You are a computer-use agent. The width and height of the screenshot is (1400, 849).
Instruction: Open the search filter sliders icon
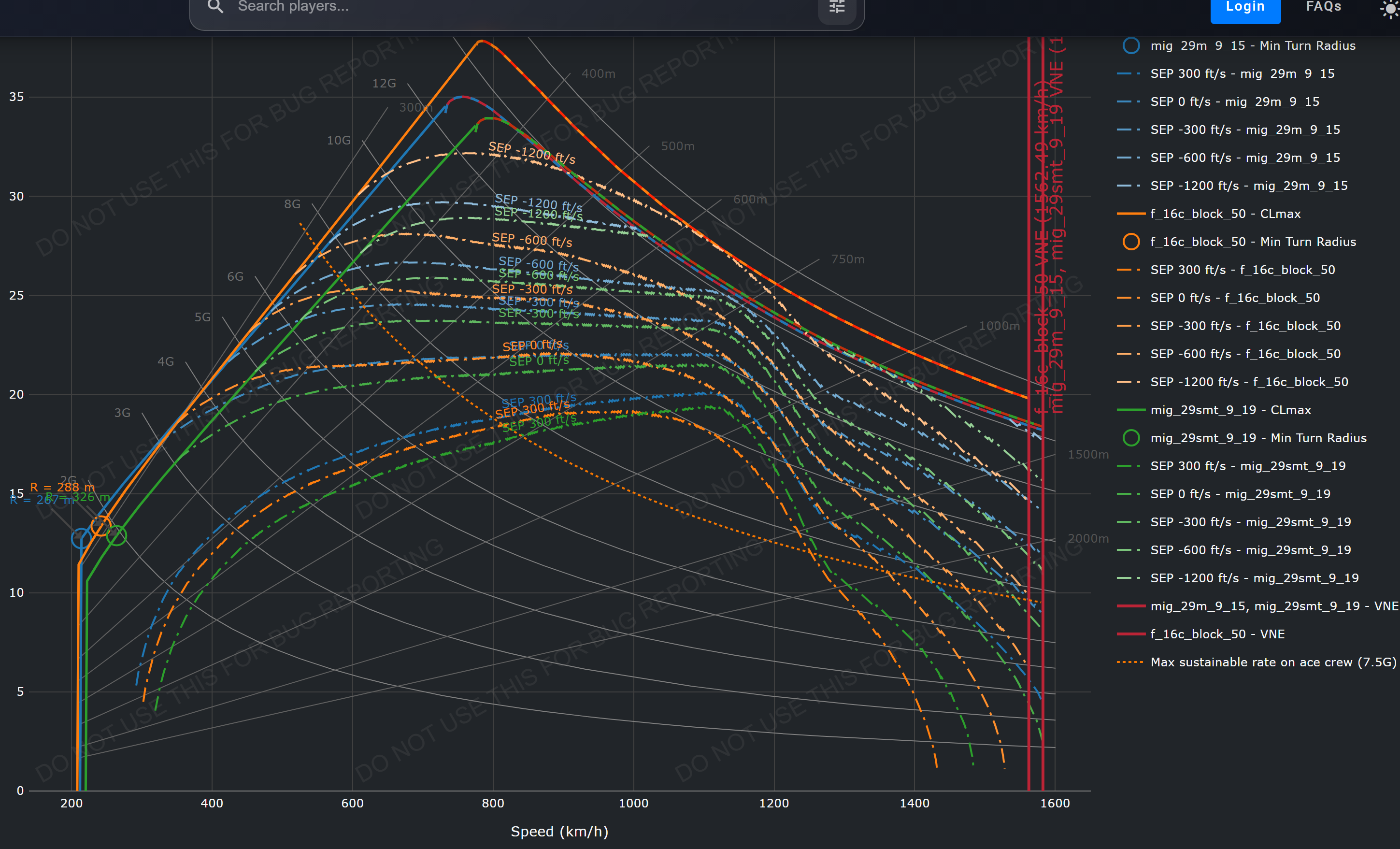pyautogui.click(x=836, y=7)
